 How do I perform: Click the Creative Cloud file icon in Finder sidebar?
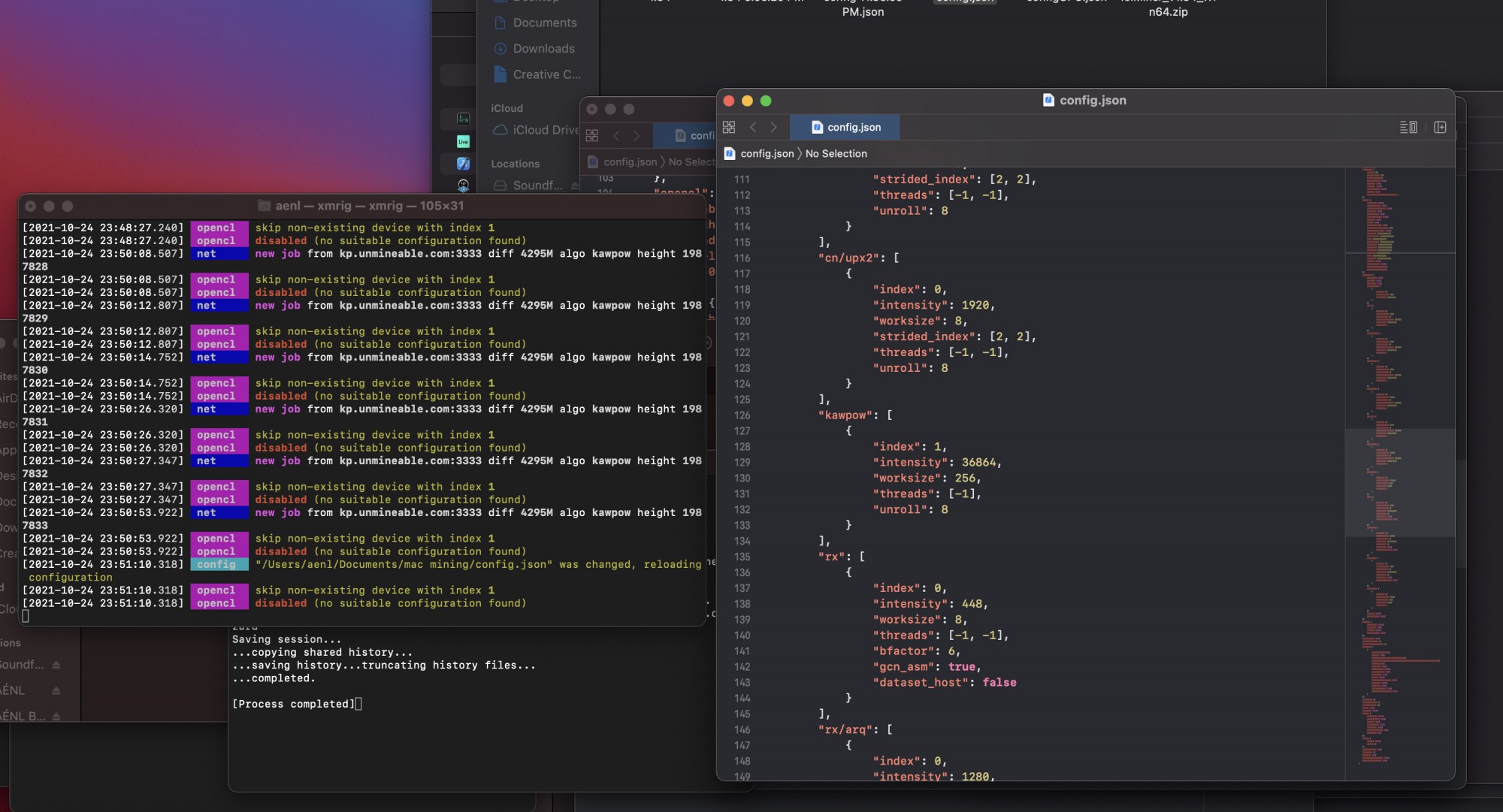click(x=500, y=74)
